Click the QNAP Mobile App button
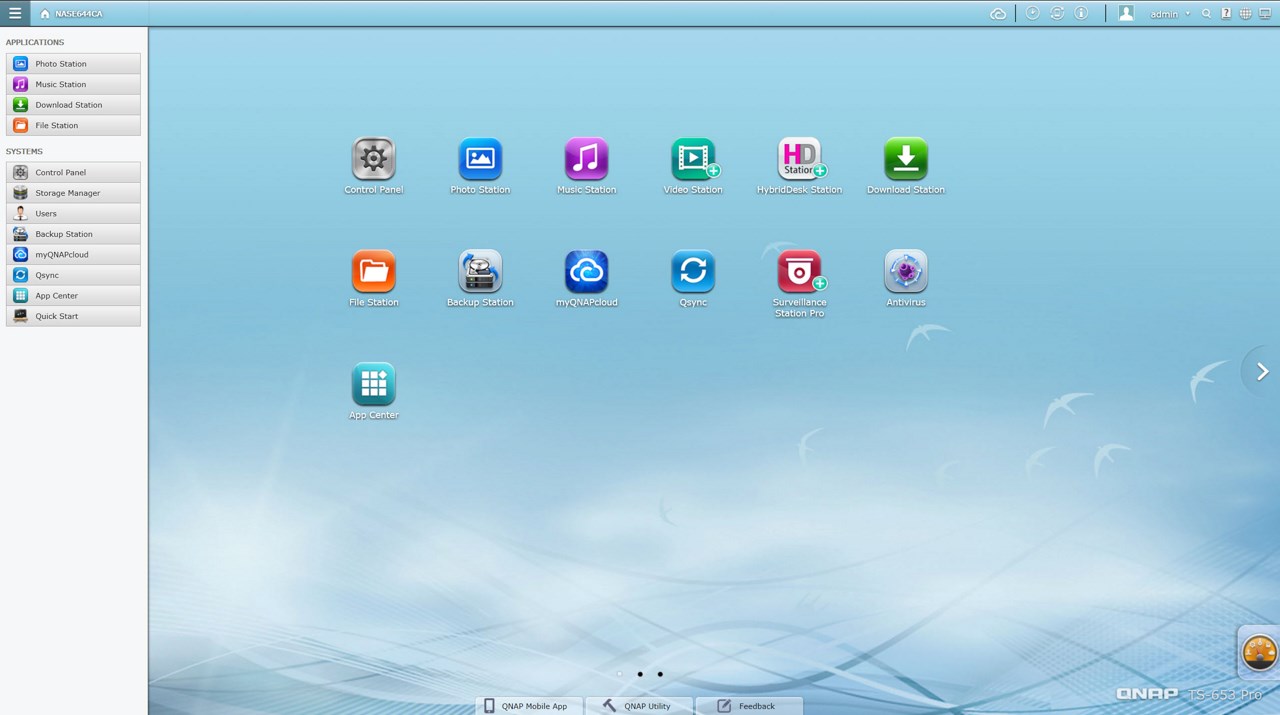This screenshot has height=715, width=1280. click(528, 706)
